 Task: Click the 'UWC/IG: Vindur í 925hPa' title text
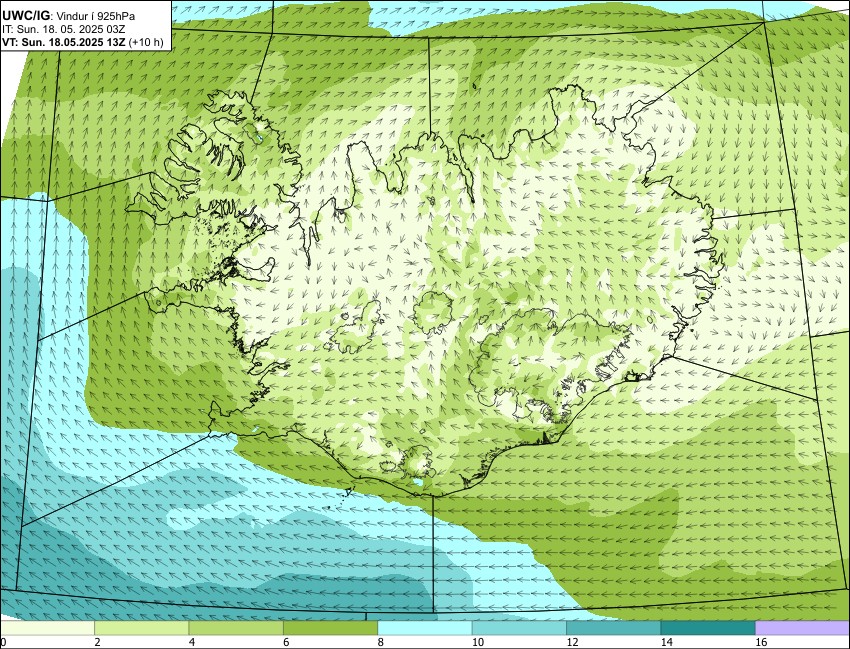68,16
